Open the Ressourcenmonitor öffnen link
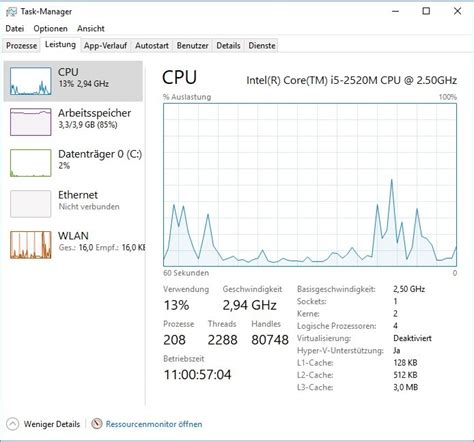The height and width of the screenshot is (442, 474). click(x=154, y=424)
